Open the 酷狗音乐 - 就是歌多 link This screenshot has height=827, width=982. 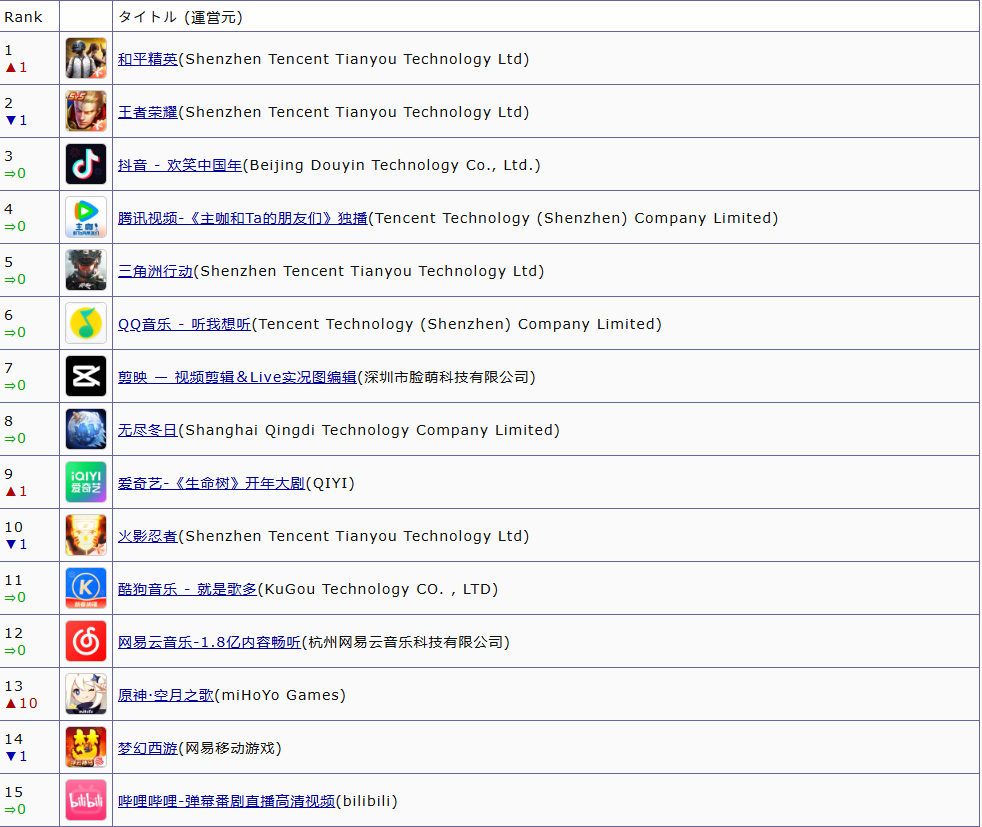pos(187,589)
